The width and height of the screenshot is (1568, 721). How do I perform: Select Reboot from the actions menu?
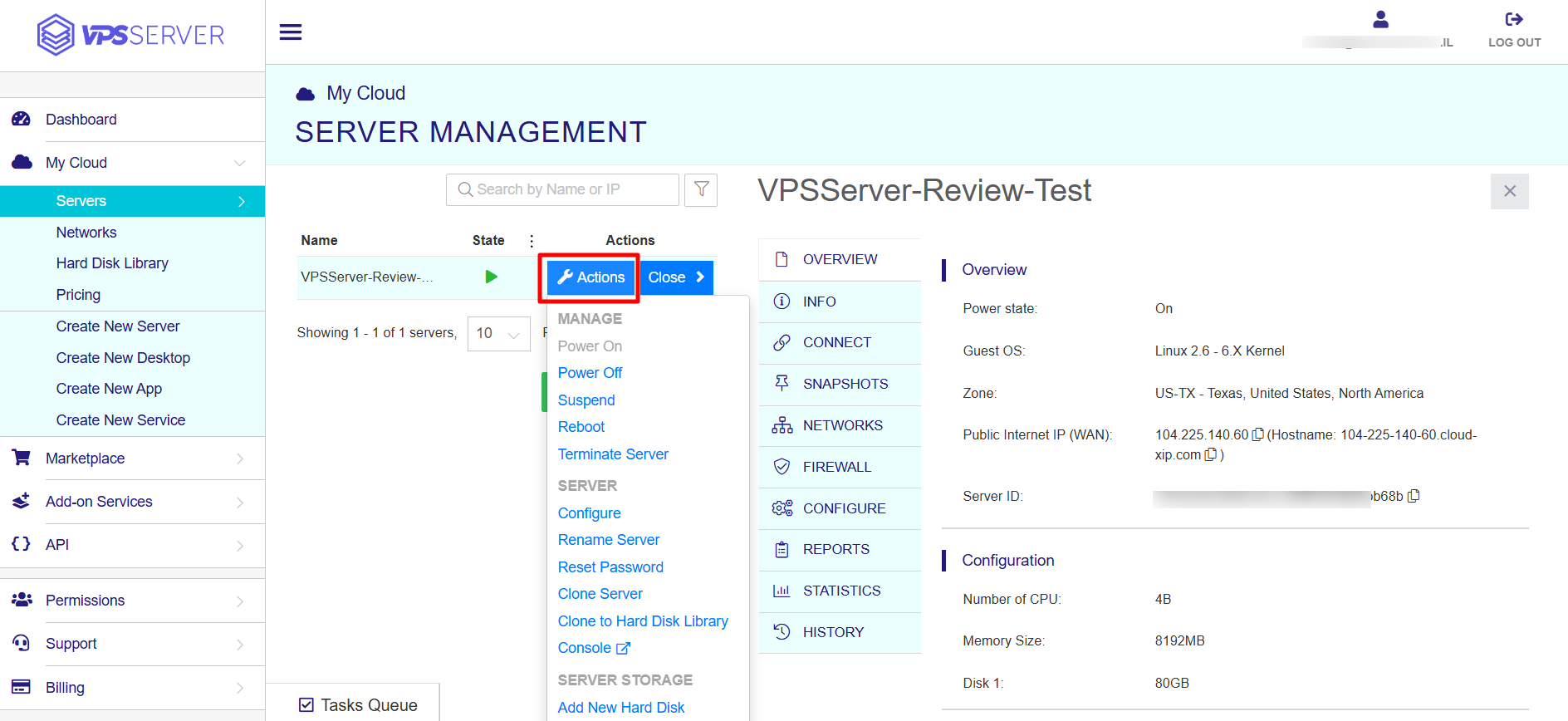point(581,427)
